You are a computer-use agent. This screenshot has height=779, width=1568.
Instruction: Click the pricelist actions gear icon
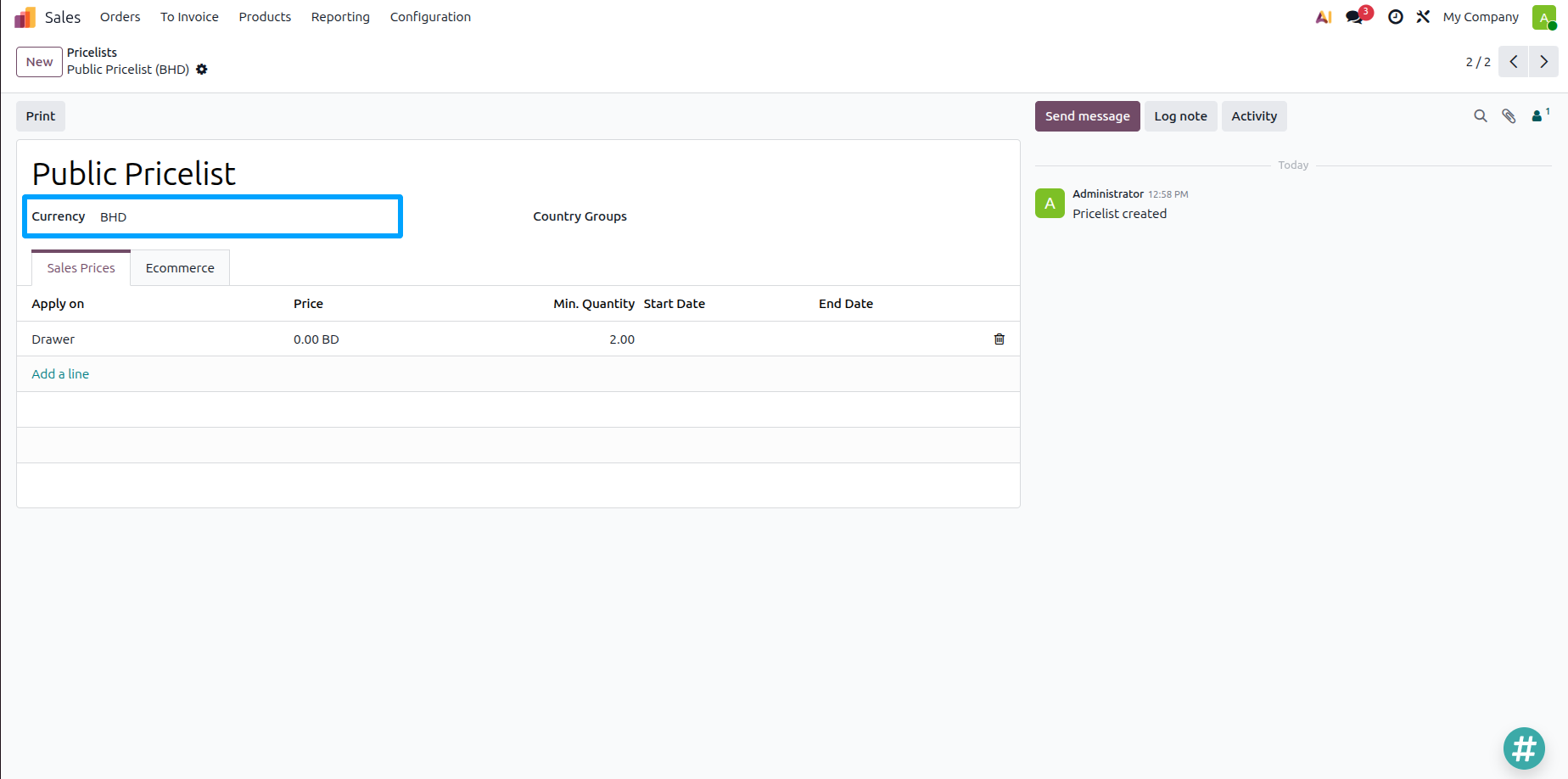(x=202, y=70)
